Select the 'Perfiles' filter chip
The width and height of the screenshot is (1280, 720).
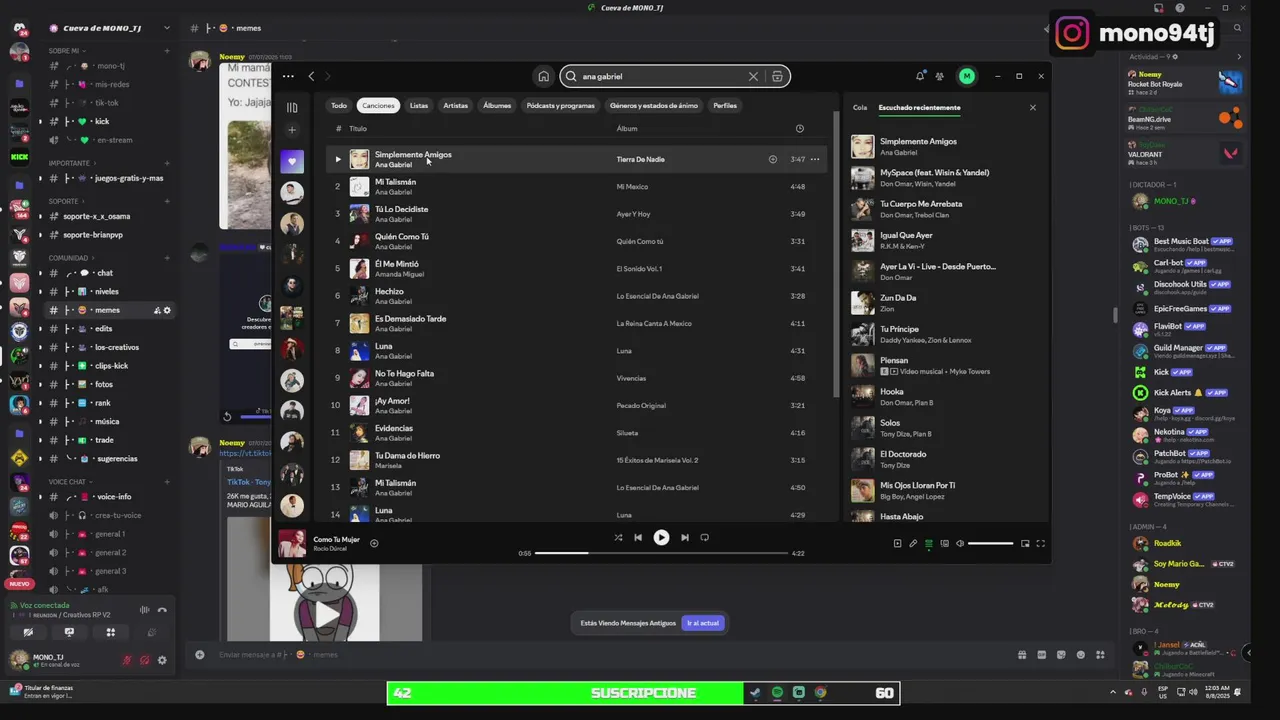725,105
